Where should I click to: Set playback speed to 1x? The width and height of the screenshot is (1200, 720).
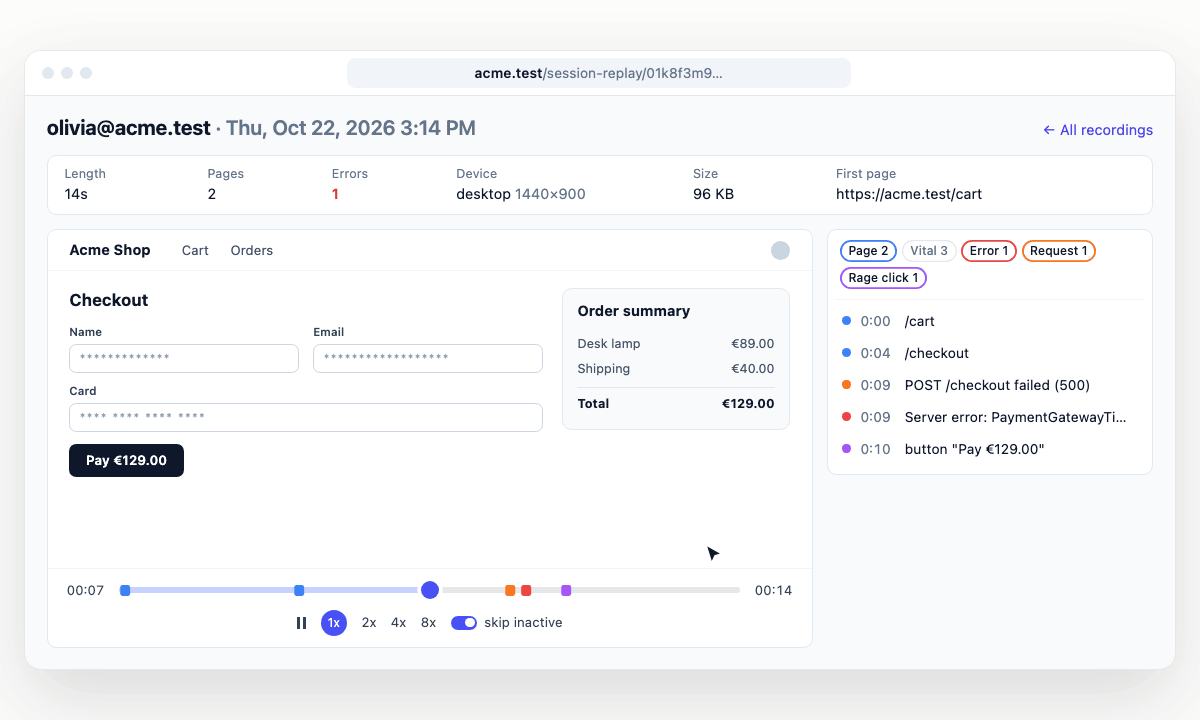(x=334, y=623)
